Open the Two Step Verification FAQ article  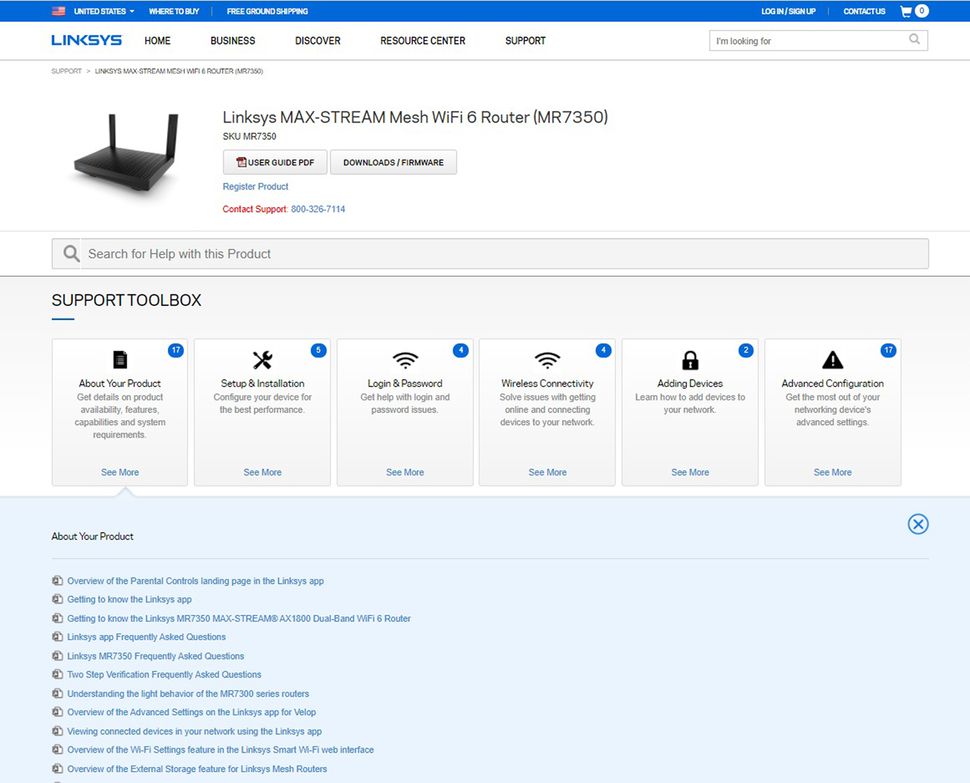[x=163, y=674]
